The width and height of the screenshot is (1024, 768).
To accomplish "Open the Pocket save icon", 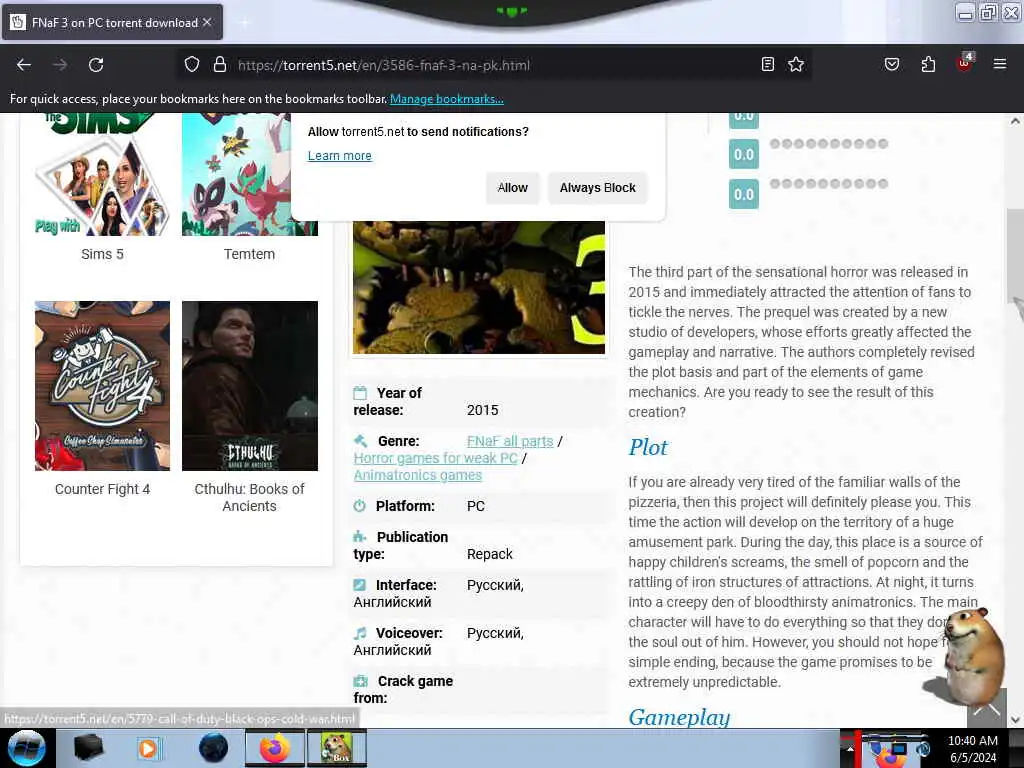I will tap(891, 64).
